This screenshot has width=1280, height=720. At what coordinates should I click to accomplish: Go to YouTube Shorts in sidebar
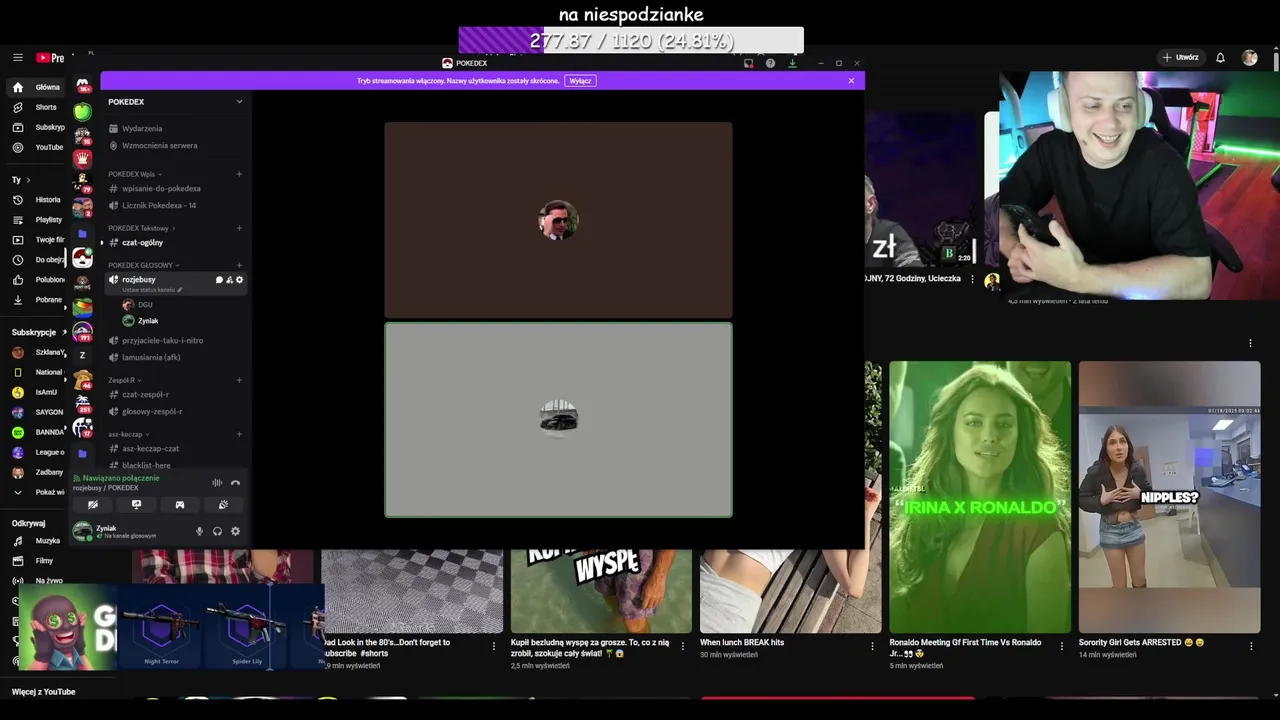(37, 107)
